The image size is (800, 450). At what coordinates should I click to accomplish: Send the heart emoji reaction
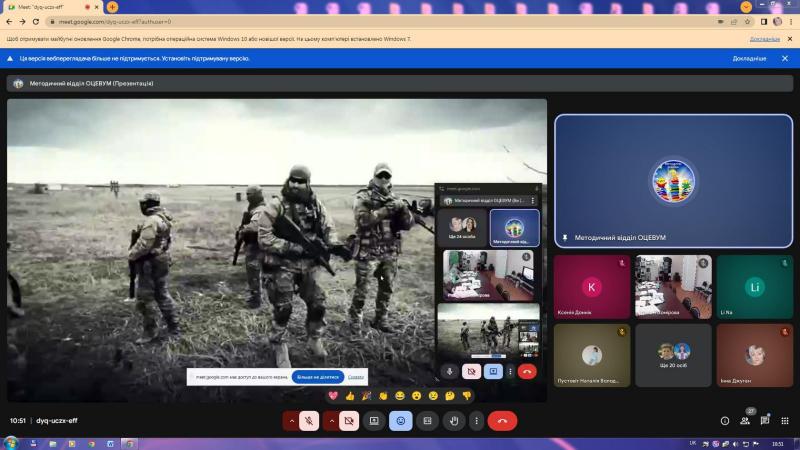pos(333,395)
